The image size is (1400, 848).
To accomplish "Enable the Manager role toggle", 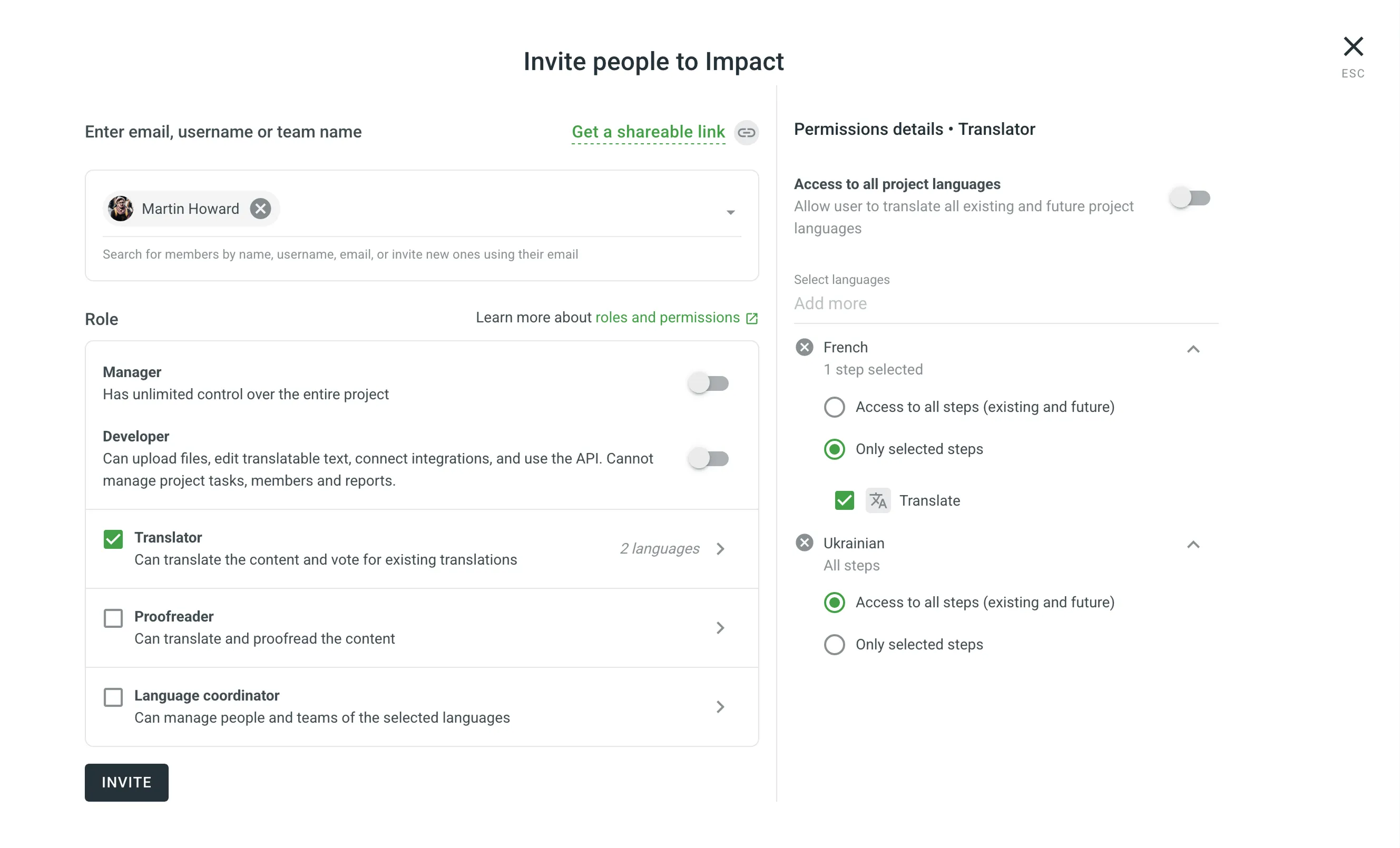I will (x=709, y=383).
